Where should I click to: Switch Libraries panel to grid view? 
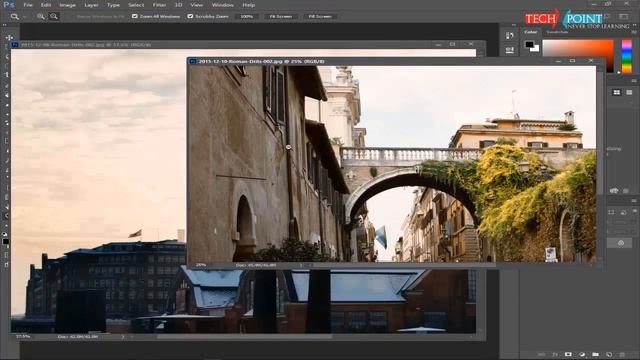tap(617, 92)
